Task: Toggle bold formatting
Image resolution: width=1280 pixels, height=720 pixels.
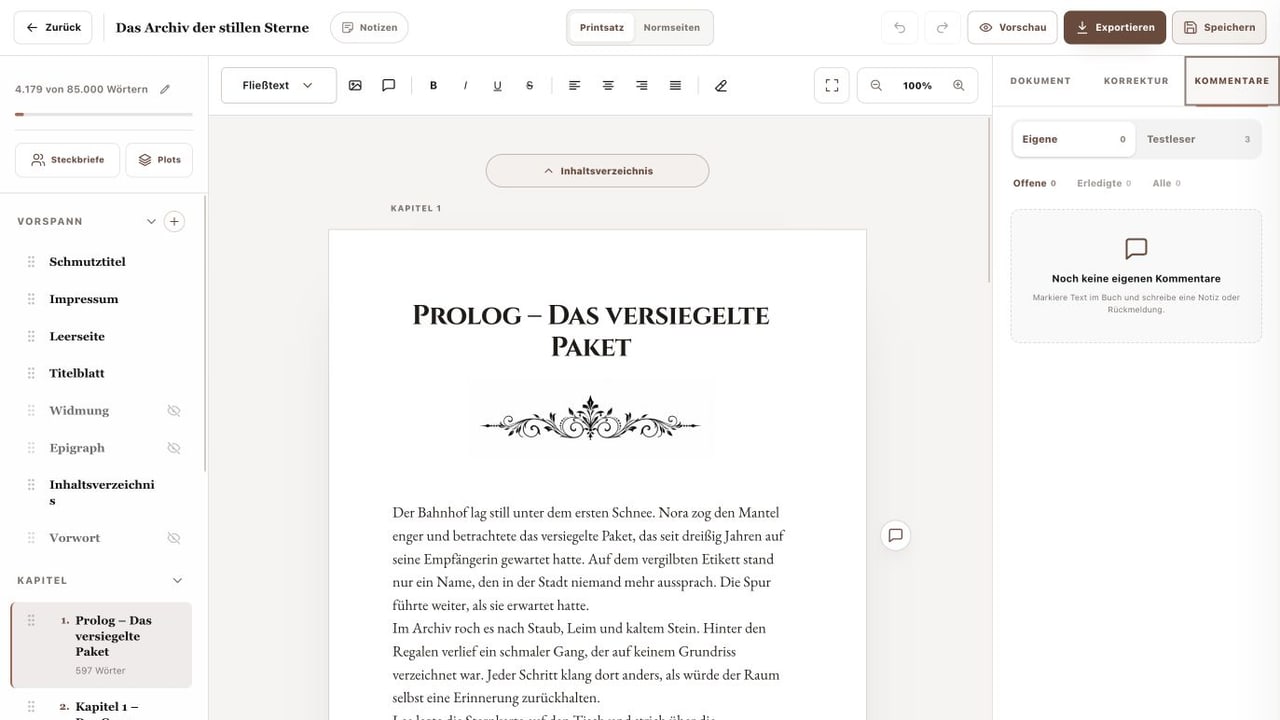Action: tap(433, 86)
